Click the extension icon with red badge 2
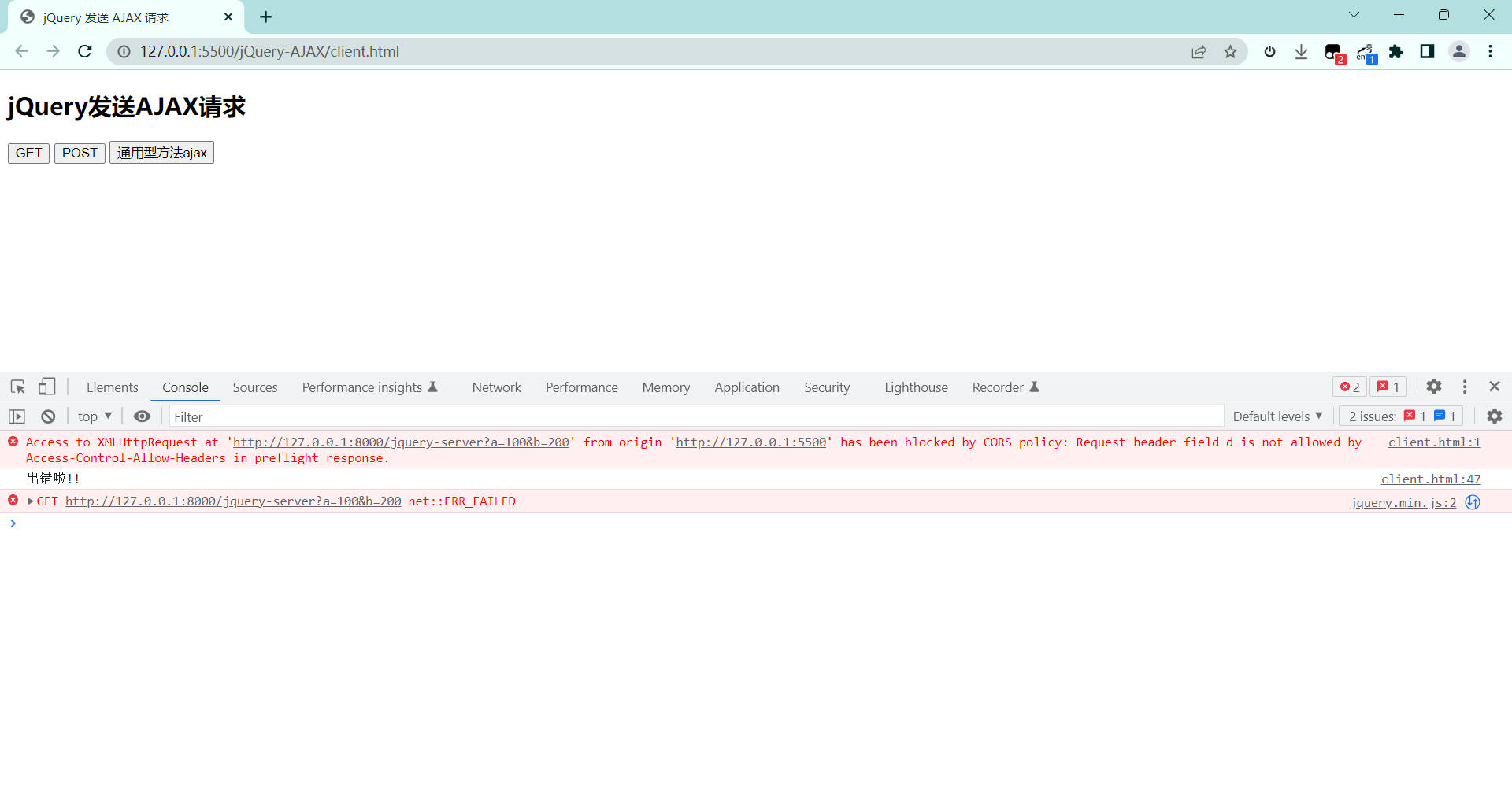This screenshot has height=803, width=1512. (1334, 53)
